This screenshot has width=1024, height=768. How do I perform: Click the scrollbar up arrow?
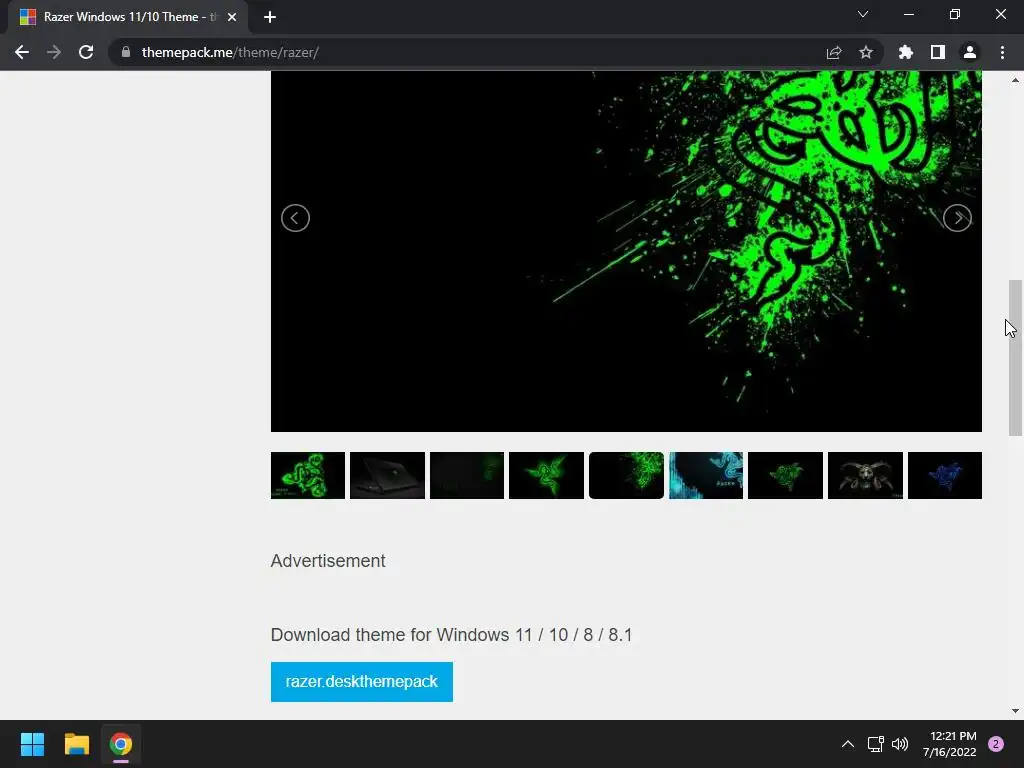pyautogui.click(x=1015, y=80)
